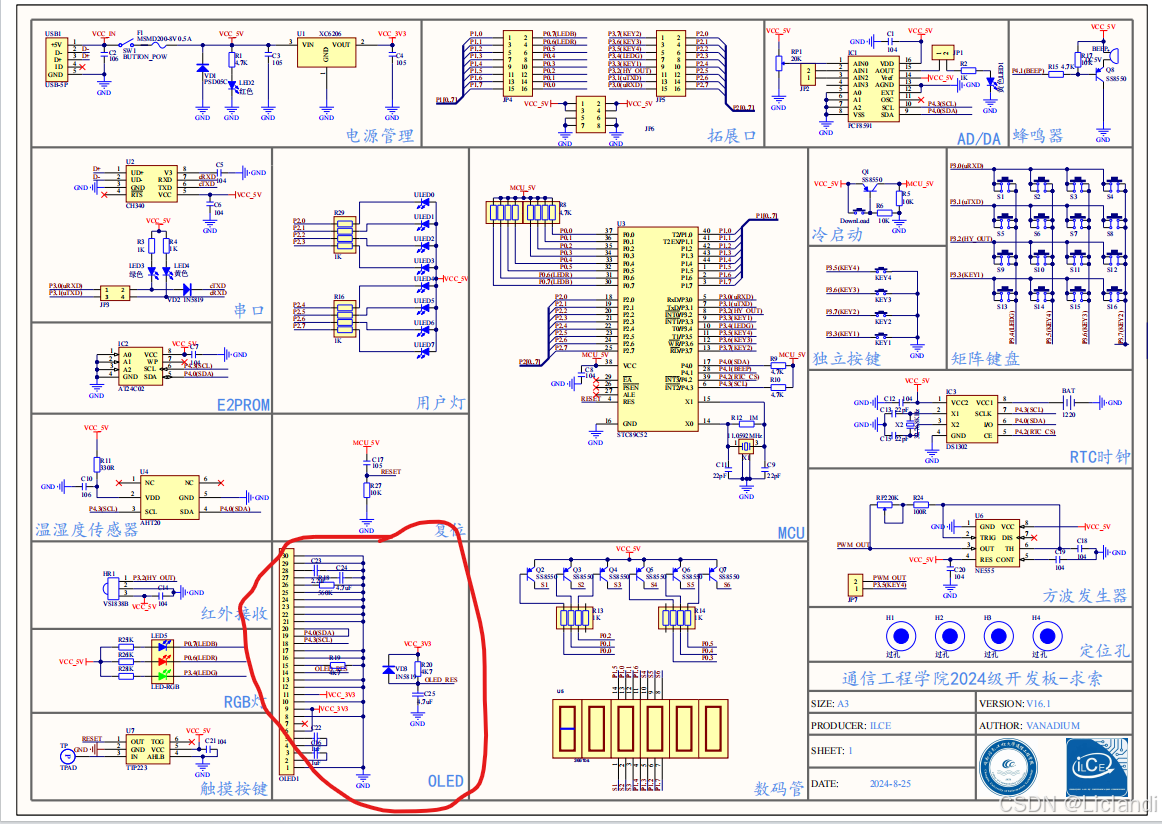Image resolution: width=1162 pixels, height=824 pixels.
Task: Select the TPAD touch pad symbol
Action: [67, 756]
